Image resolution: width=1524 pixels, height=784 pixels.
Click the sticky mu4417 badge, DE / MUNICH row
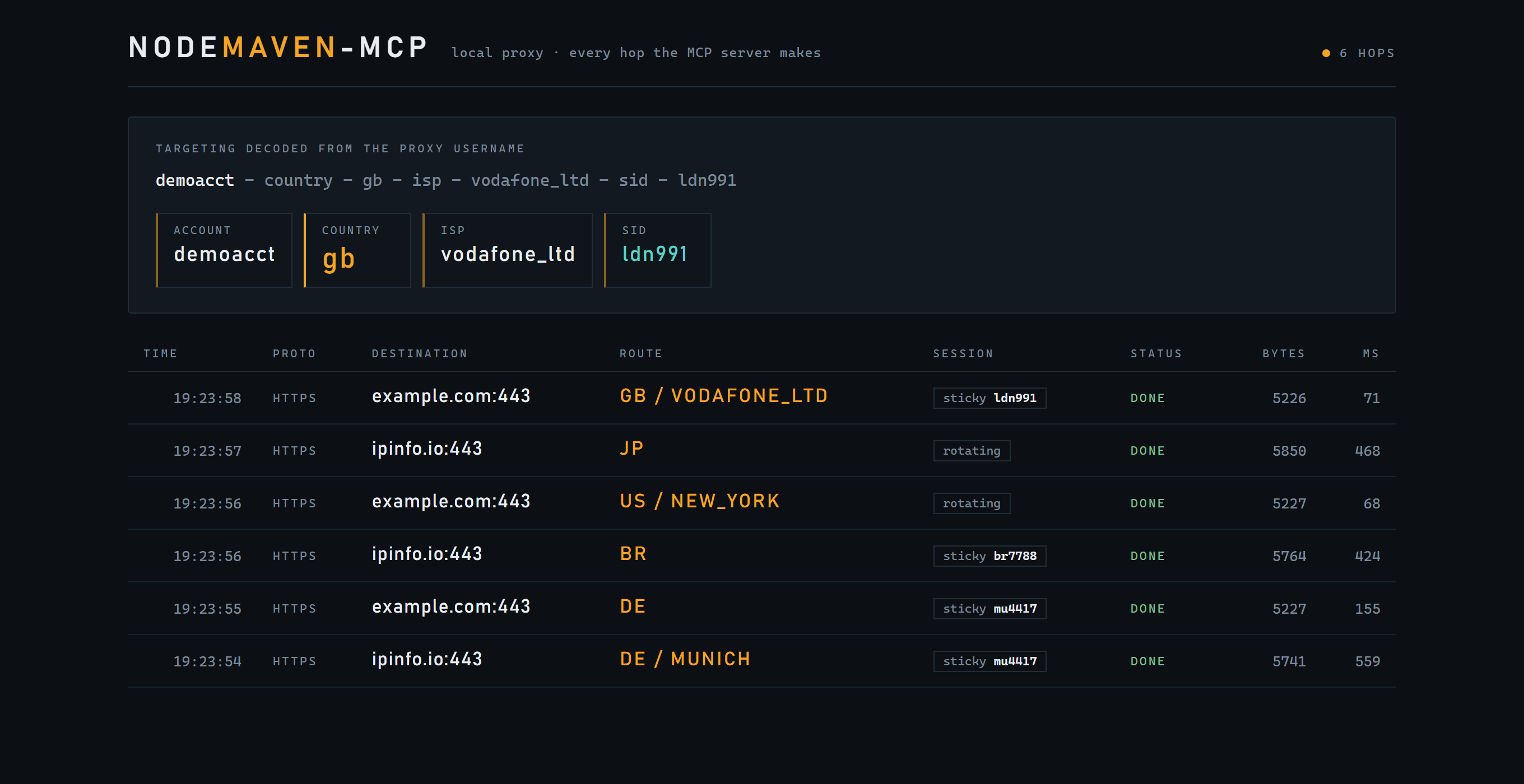pyautogui.click(x=990, y=661)
